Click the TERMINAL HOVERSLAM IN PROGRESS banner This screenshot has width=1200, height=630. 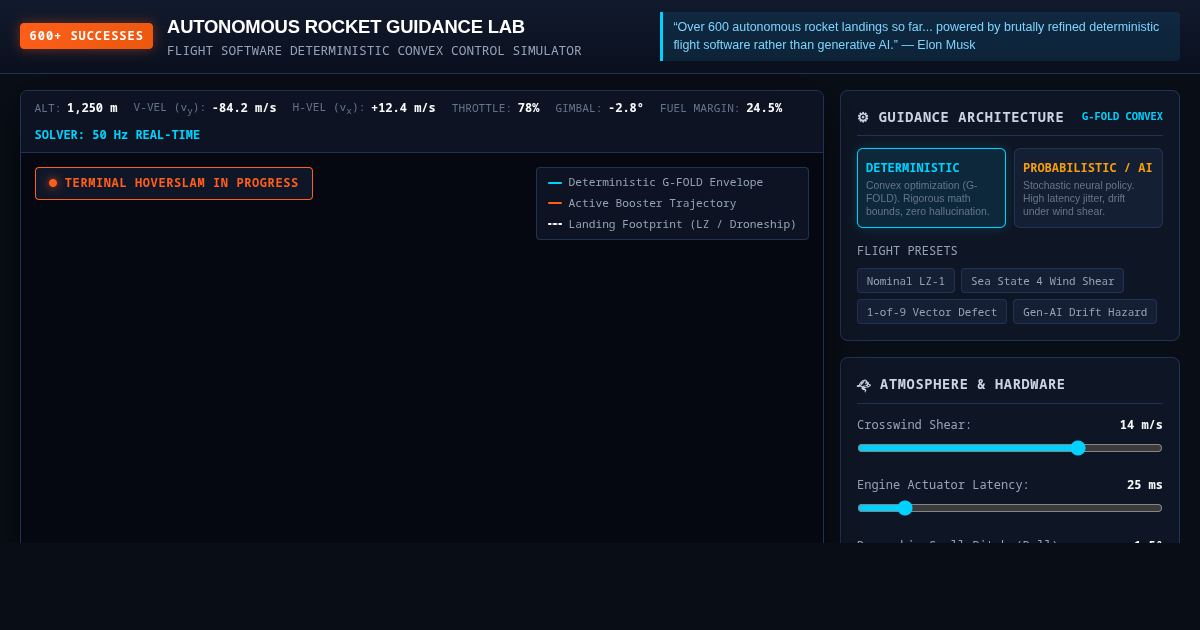(x=174, y=183)
